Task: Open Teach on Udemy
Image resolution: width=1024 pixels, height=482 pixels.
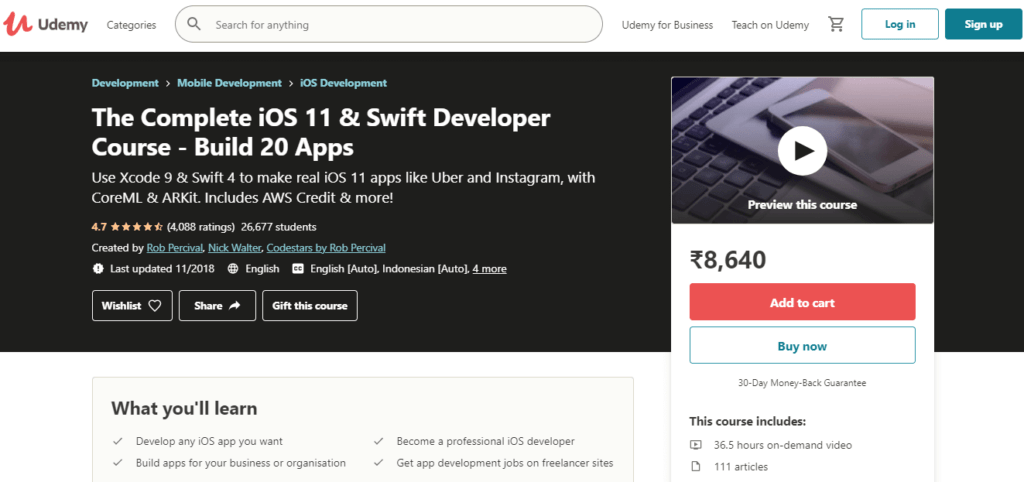Action: point(770,25)
